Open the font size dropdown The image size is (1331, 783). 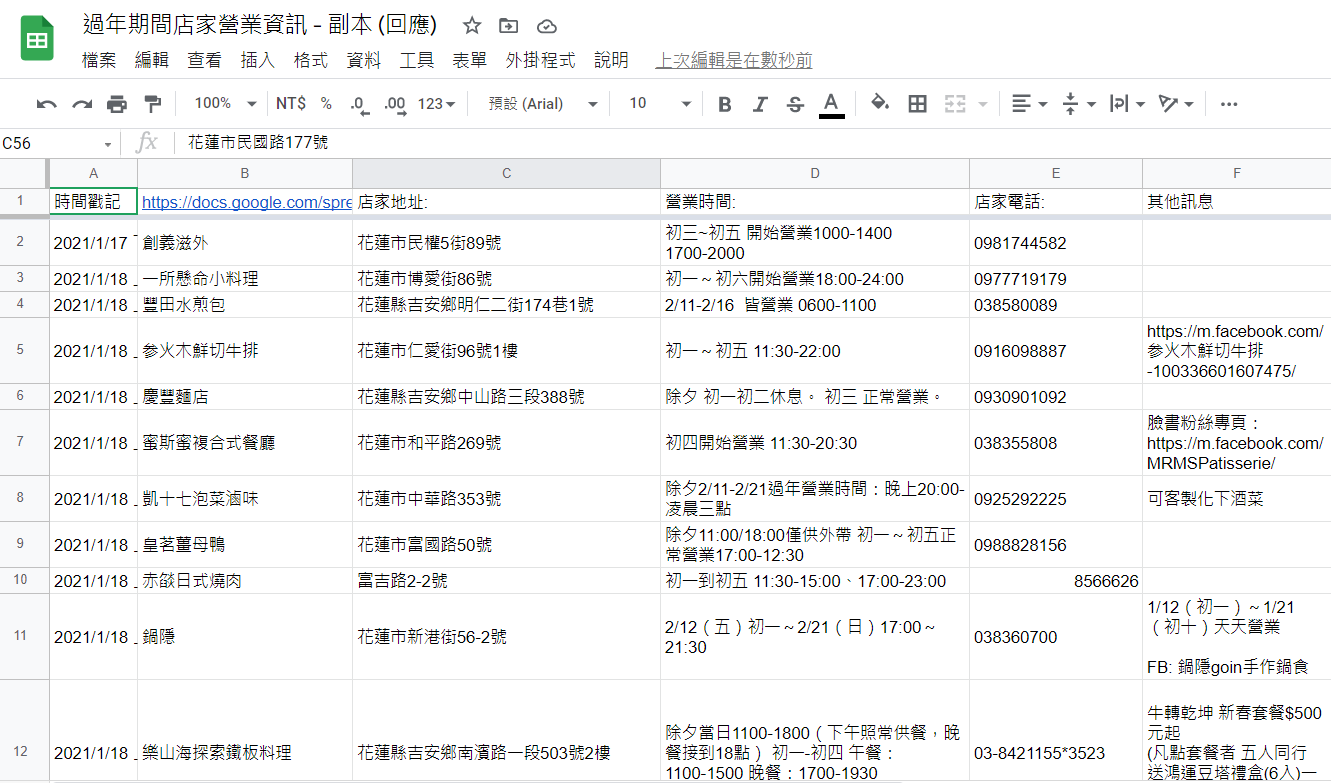(660, 104)
